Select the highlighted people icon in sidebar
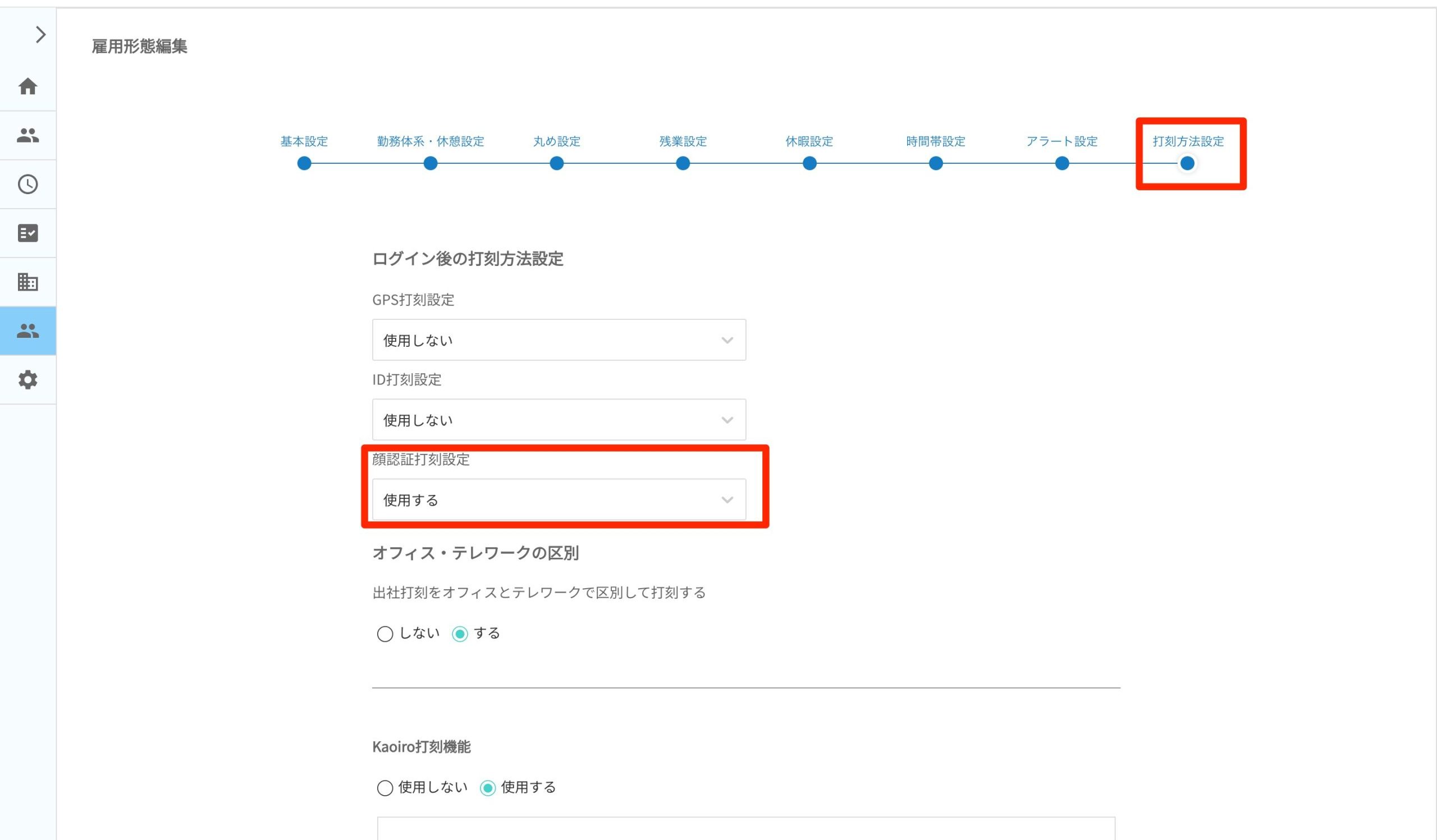The width and height of the screenshot is (1437, 840). coord(28,331)
